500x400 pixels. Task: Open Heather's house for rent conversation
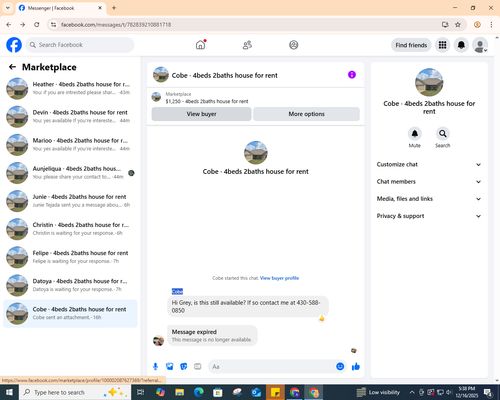[70, 88]
